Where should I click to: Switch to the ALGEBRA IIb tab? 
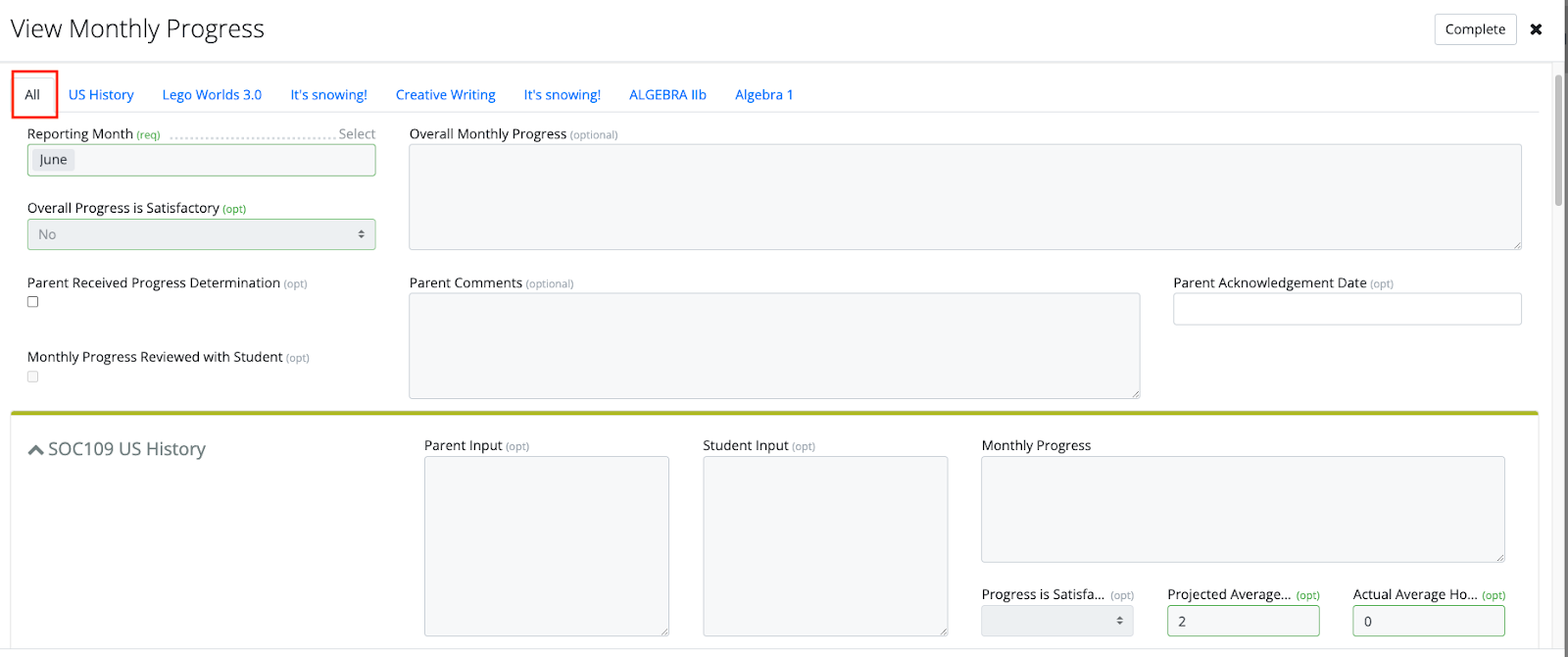click(x=667, y=95)
